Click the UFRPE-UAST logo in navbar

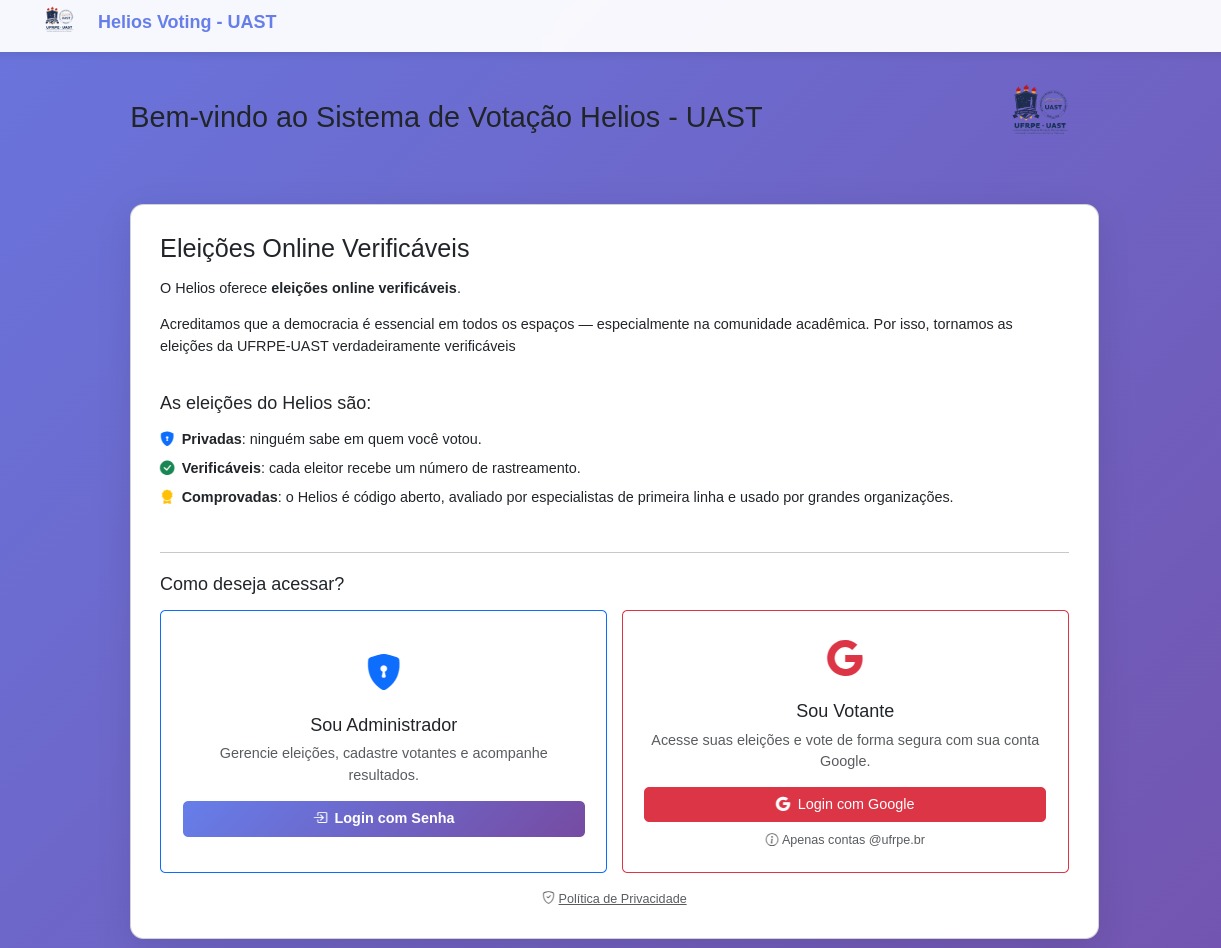point(59,20)
